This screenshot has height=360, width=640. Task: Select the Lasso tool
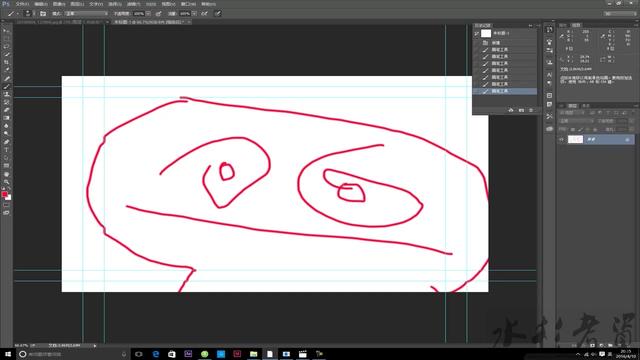point(6,46)
